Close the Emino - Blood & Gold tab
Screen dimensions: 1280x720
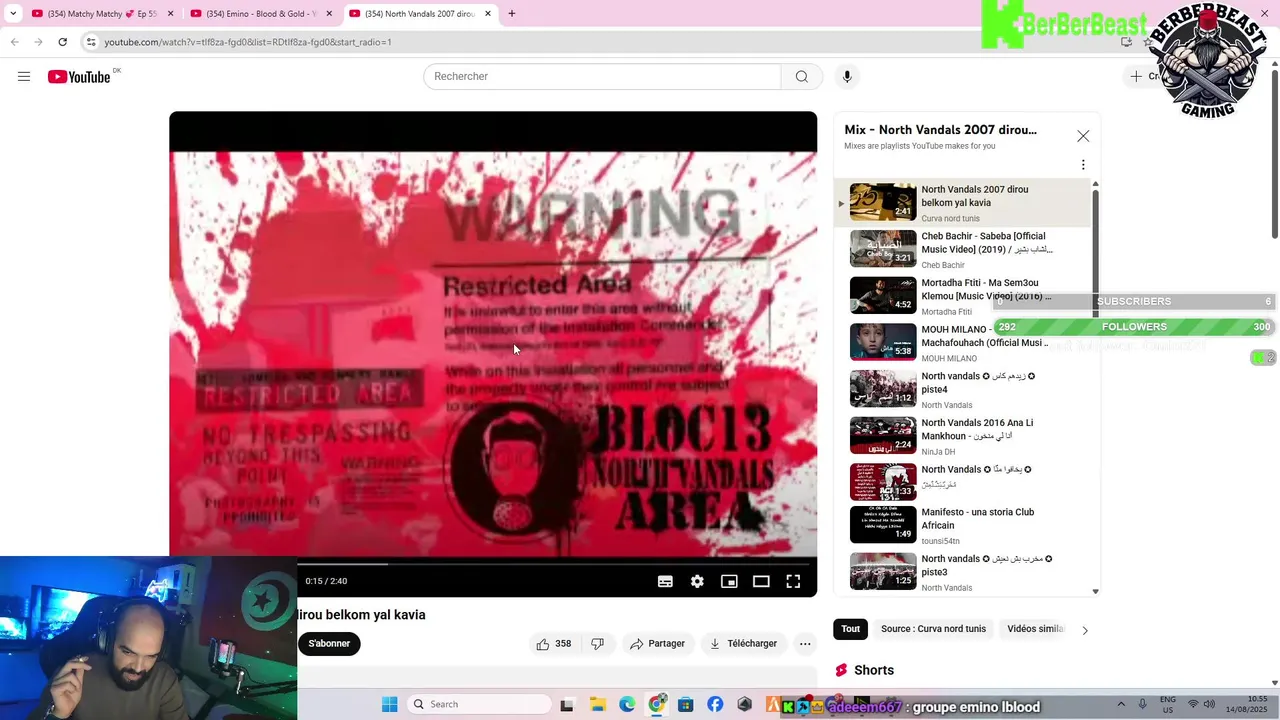point(329,14)
